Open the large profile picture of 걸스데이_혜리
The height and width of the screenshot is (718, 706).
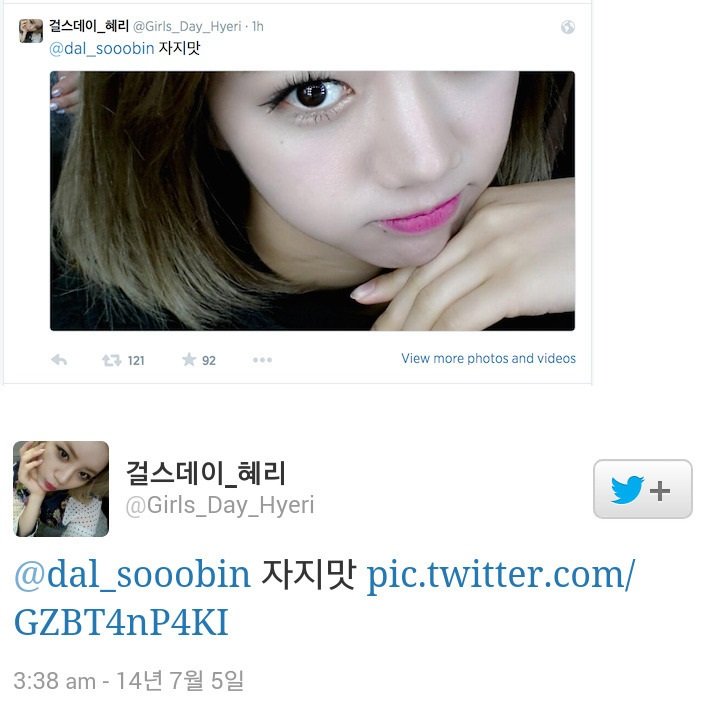point(61,489)
